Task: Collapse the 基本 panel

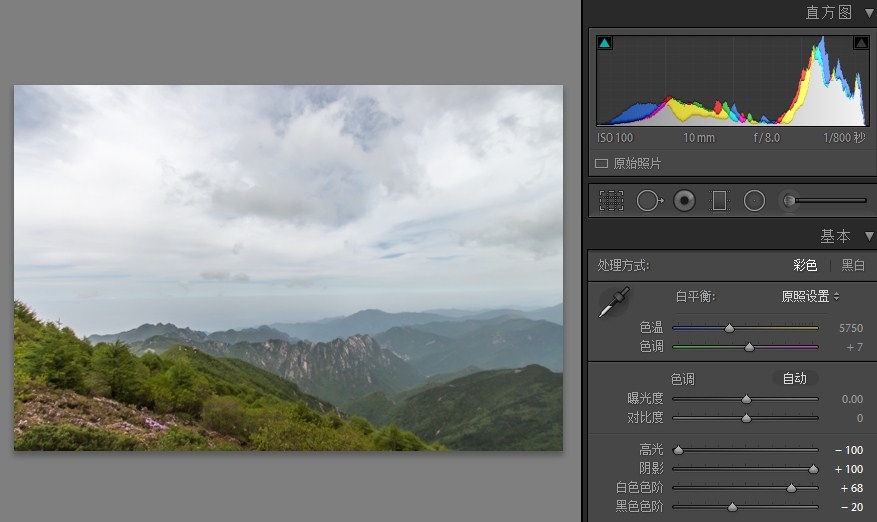Action: 868,237
